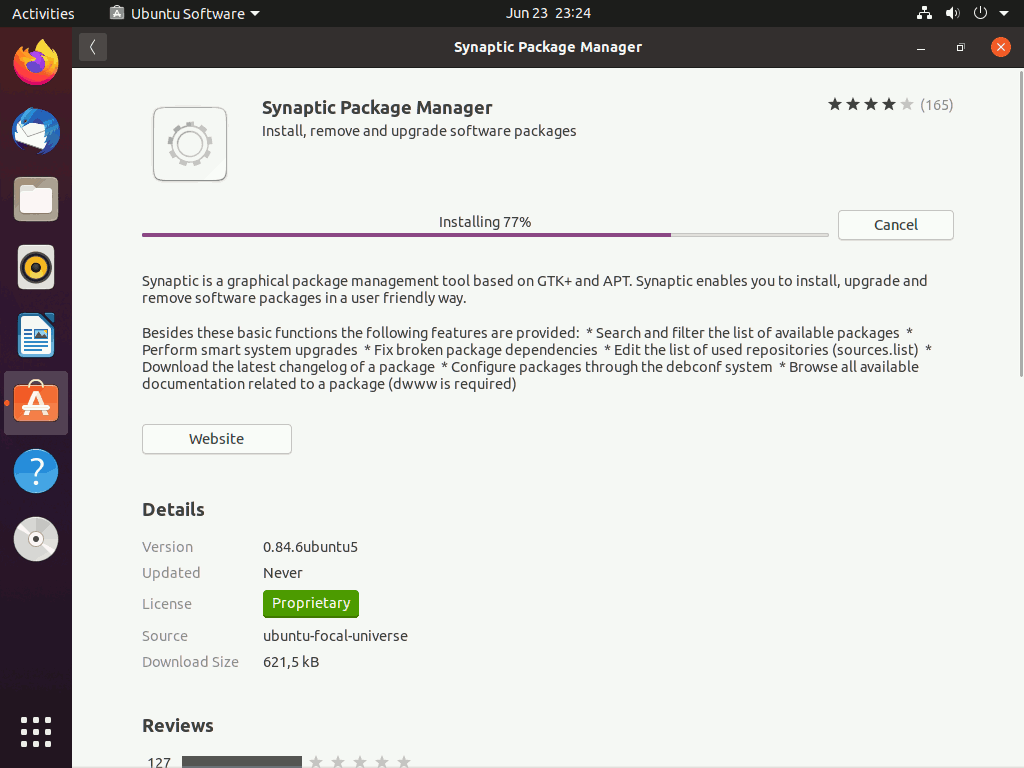Image resolution: width=1024 pixels, height=768 pixels.
Task: Click the 127 five-star review bar
Action: coord(242,761)
